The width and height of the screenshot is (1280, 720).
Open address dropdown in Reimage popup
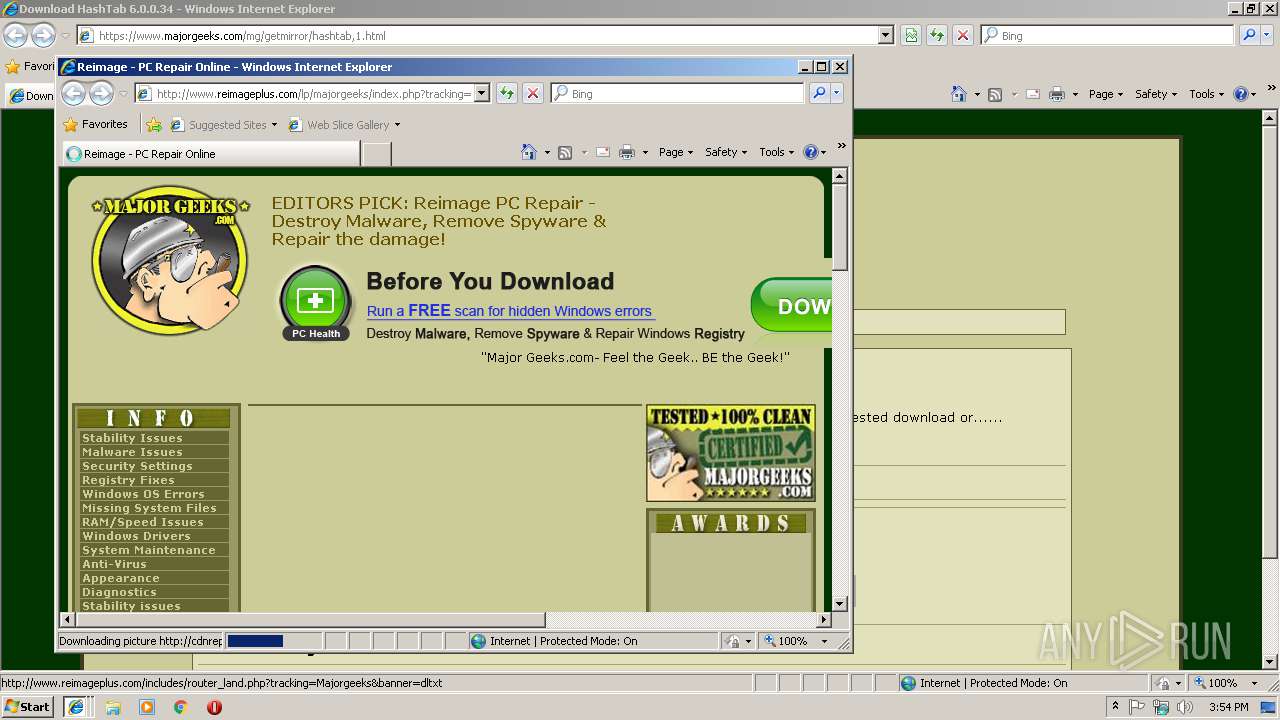point(481,93)
